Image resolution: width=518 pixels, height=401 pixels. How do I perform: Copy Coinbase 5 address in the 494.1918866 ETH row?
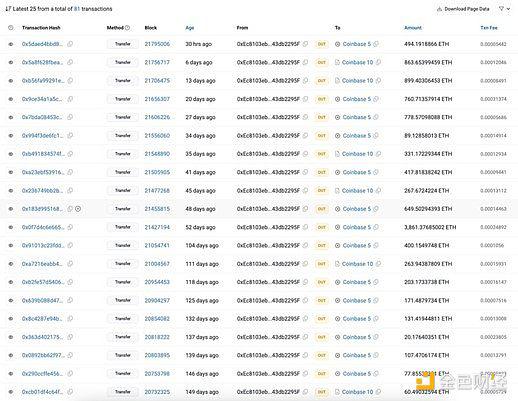(376, 44)
